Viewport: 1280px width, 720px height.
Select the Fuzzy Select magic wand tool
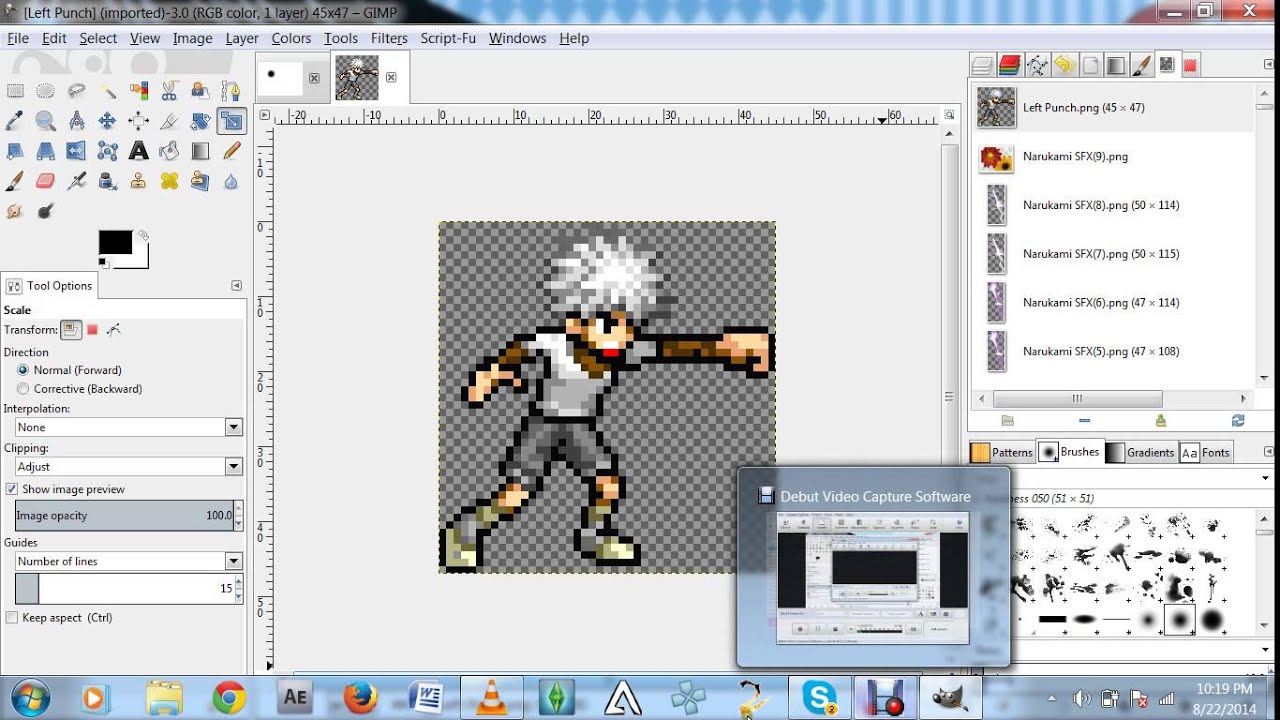click(107, 90)
